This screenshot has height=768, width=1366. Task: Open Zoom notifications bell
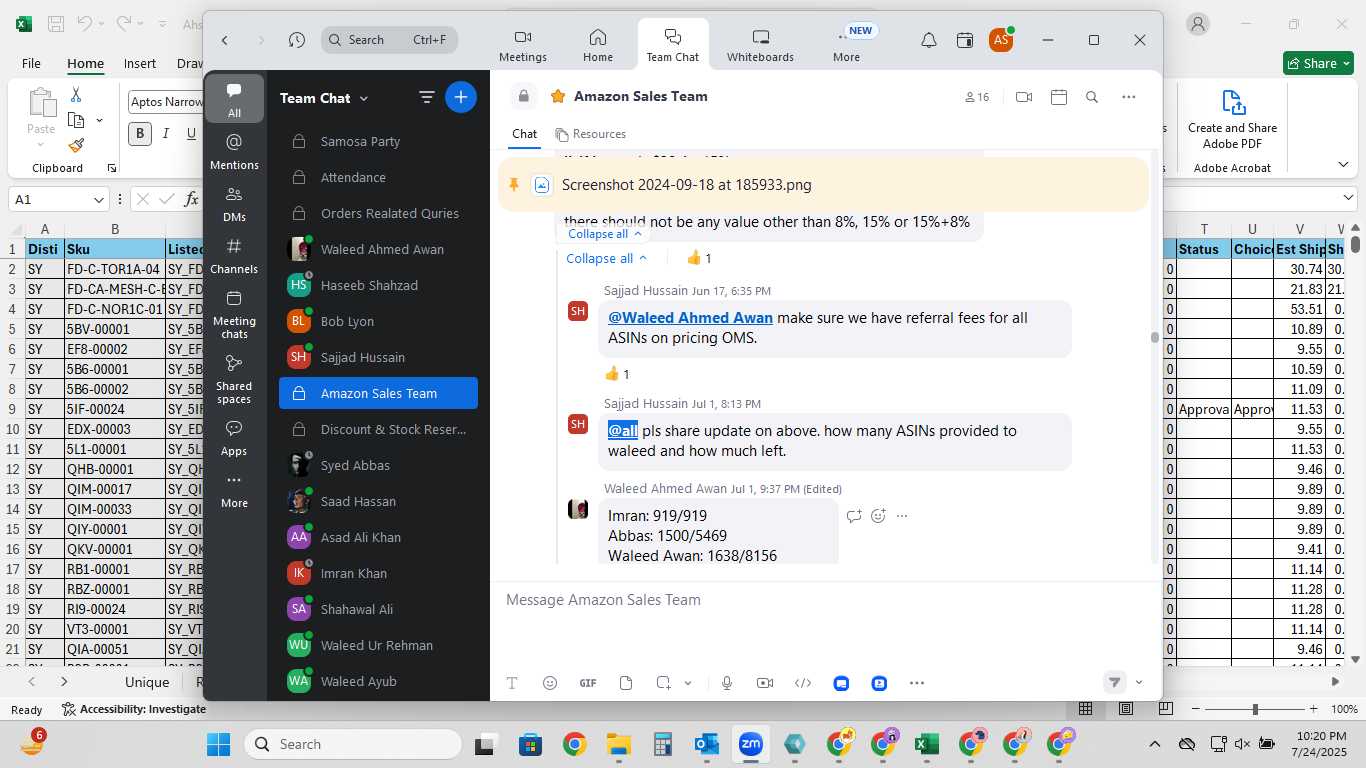pyautogui.click(x=929, y=40)
